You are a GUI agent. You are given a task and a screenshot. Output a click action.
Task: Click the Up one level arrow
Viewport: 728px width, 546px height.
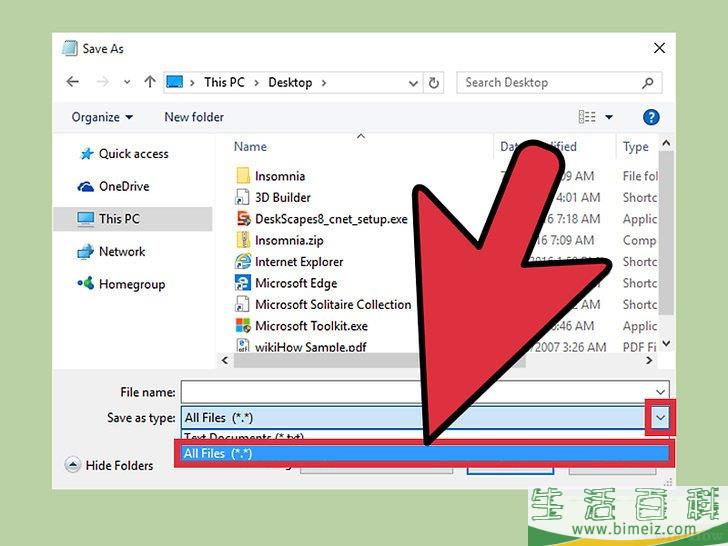pos(149,82)
